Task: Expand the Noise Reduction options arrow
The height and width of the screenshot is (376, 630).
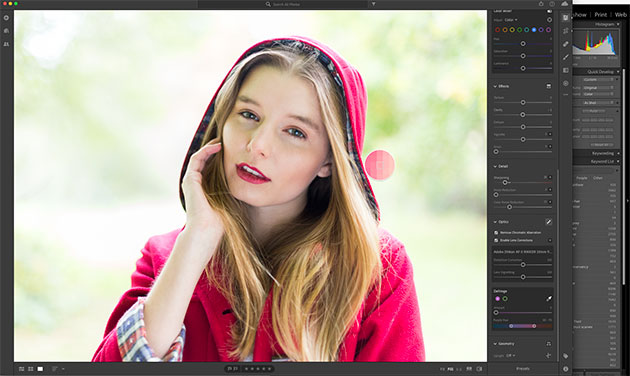Action: 550,190
